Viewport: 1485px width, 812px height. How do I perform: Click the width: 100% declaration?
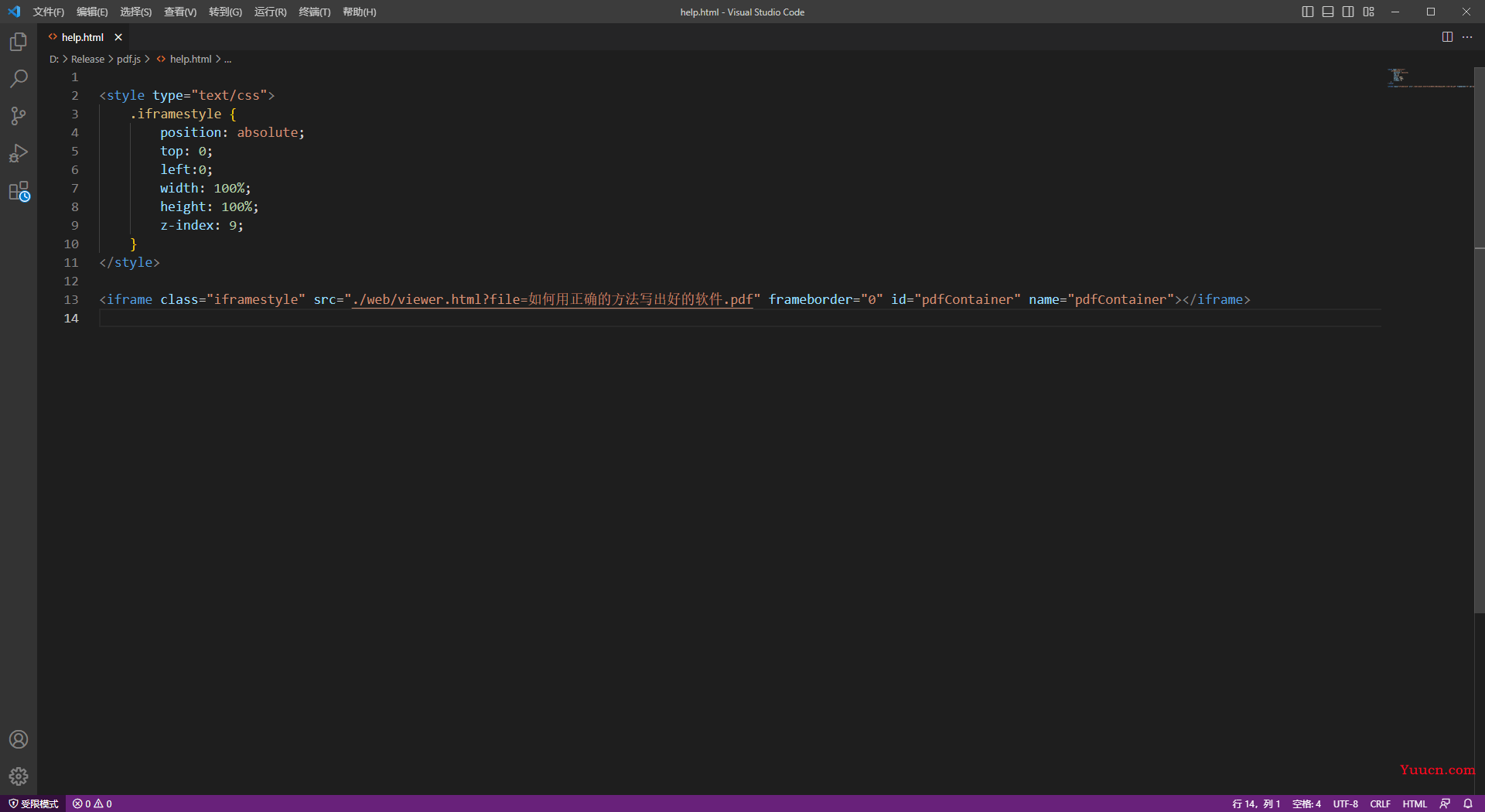tap(205, 188)
